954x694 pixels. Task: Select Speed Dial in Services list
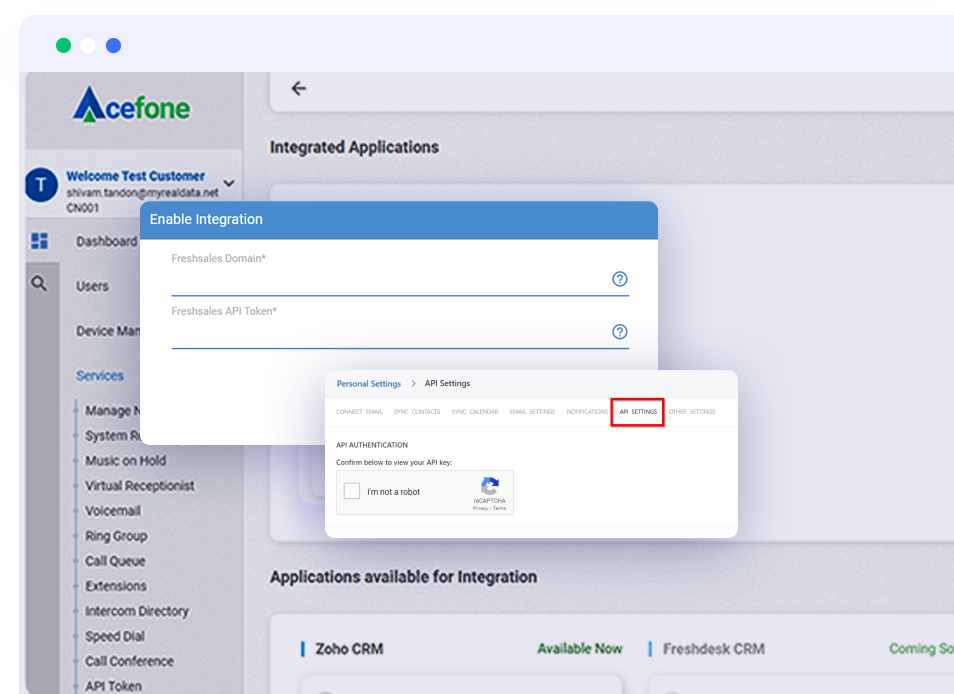tap(115, 636)
